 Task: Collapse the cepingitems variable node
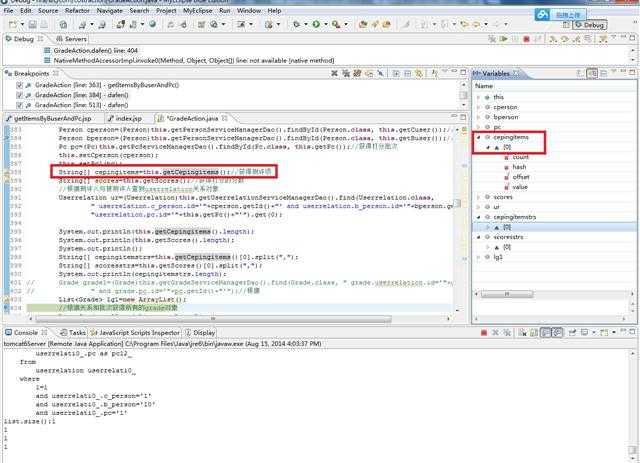point(479,137)
